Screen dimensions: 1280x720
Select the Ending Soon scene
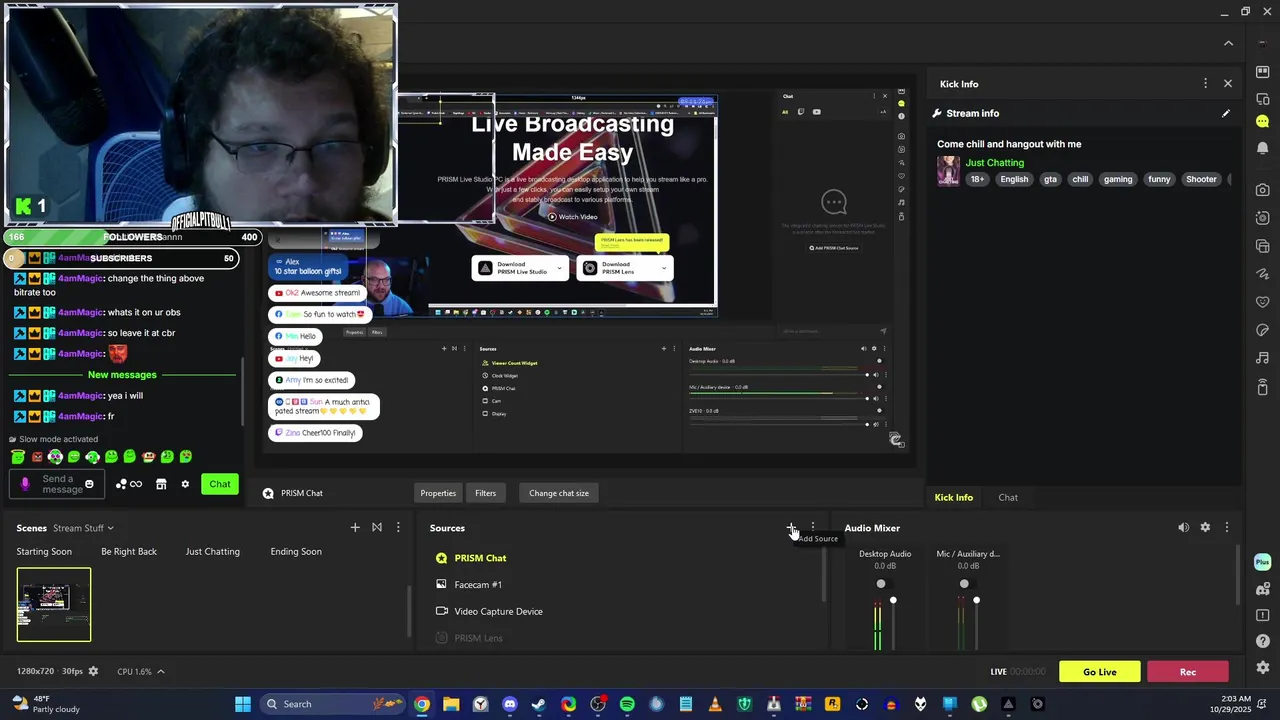[x=296, y=551]
